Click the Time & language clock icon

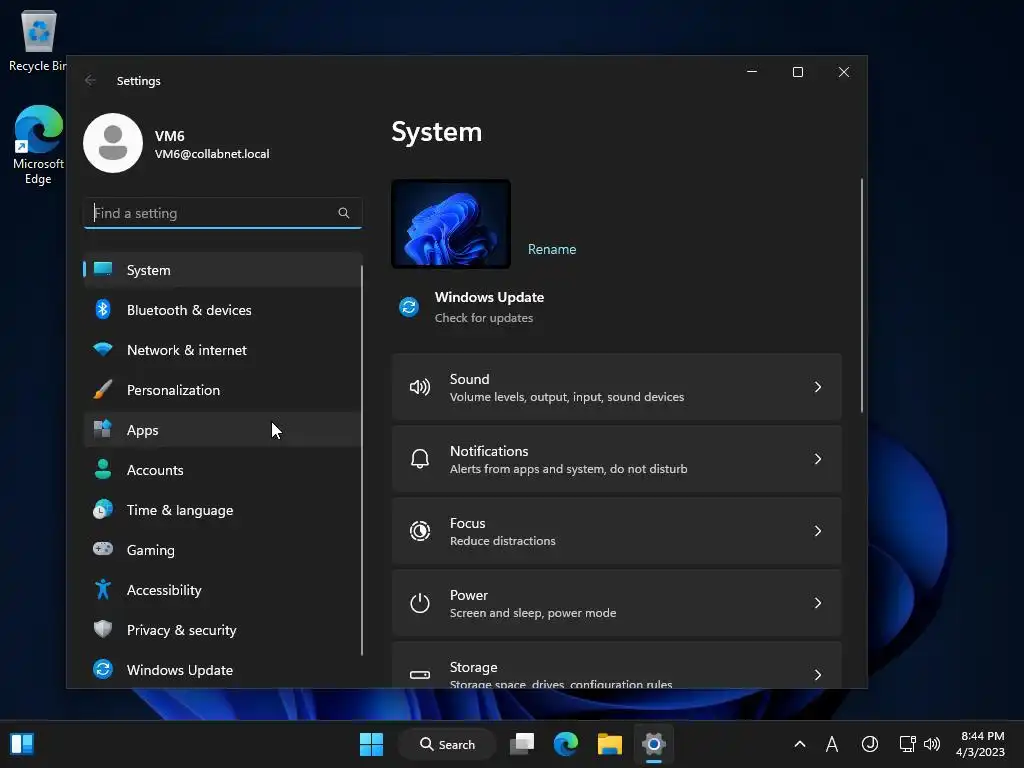coord(103,509)
